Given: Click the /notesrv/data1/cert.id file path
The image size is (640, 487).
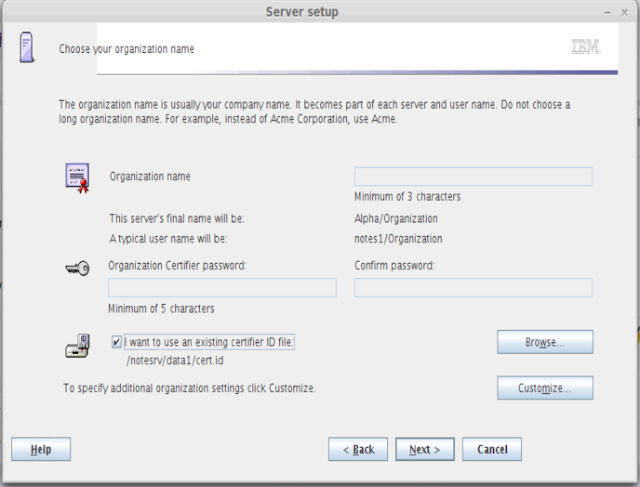Looking at the screenshot, I should (175, 360).
